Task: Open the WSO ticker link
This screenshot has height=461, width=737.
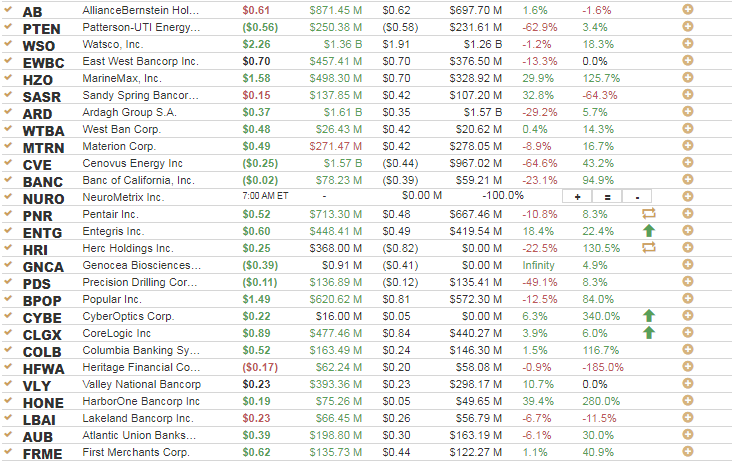Action: (39, 46)
